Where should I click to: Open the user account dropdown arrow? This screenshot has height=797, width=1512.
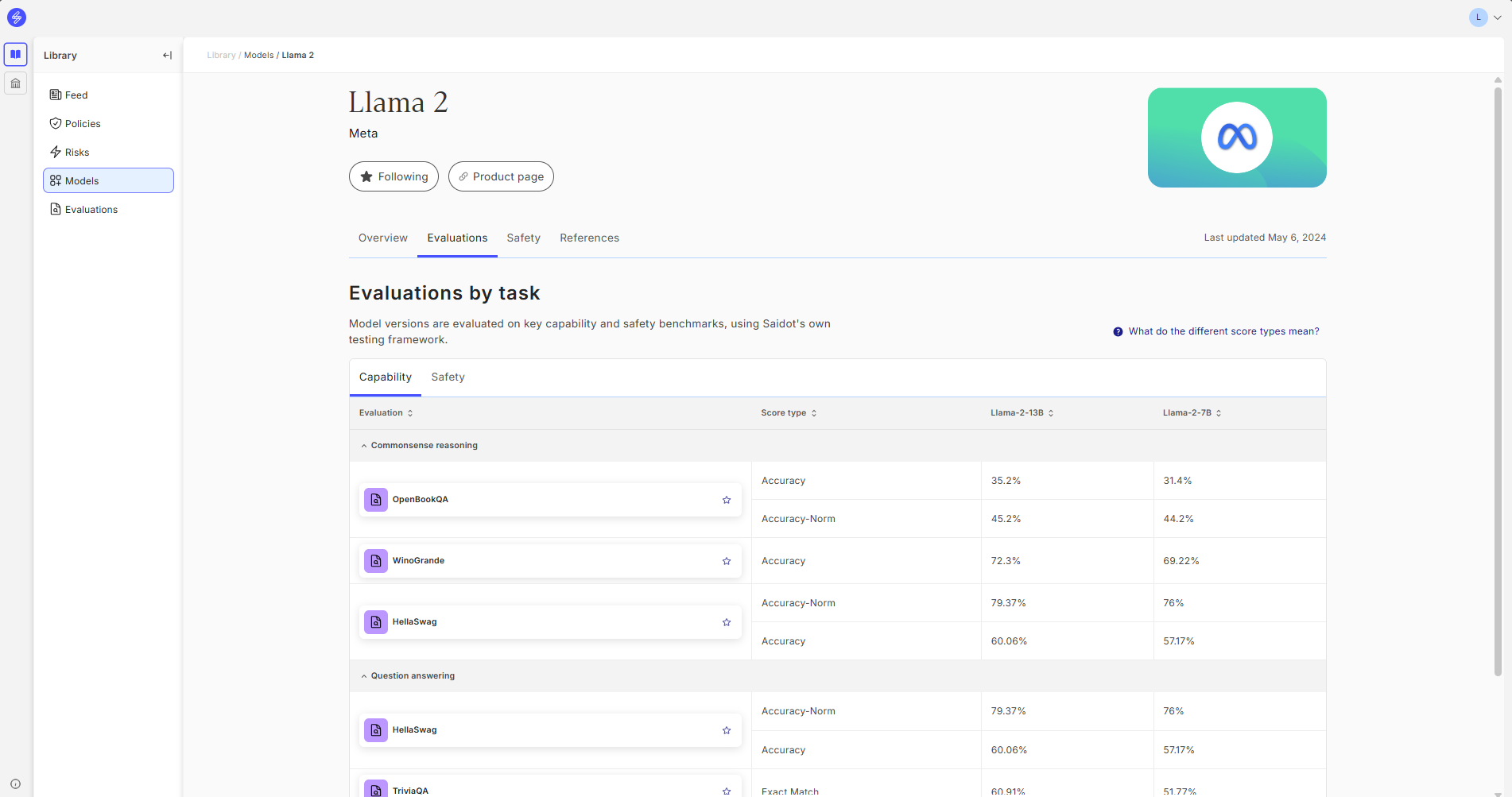coord(1498,17)
